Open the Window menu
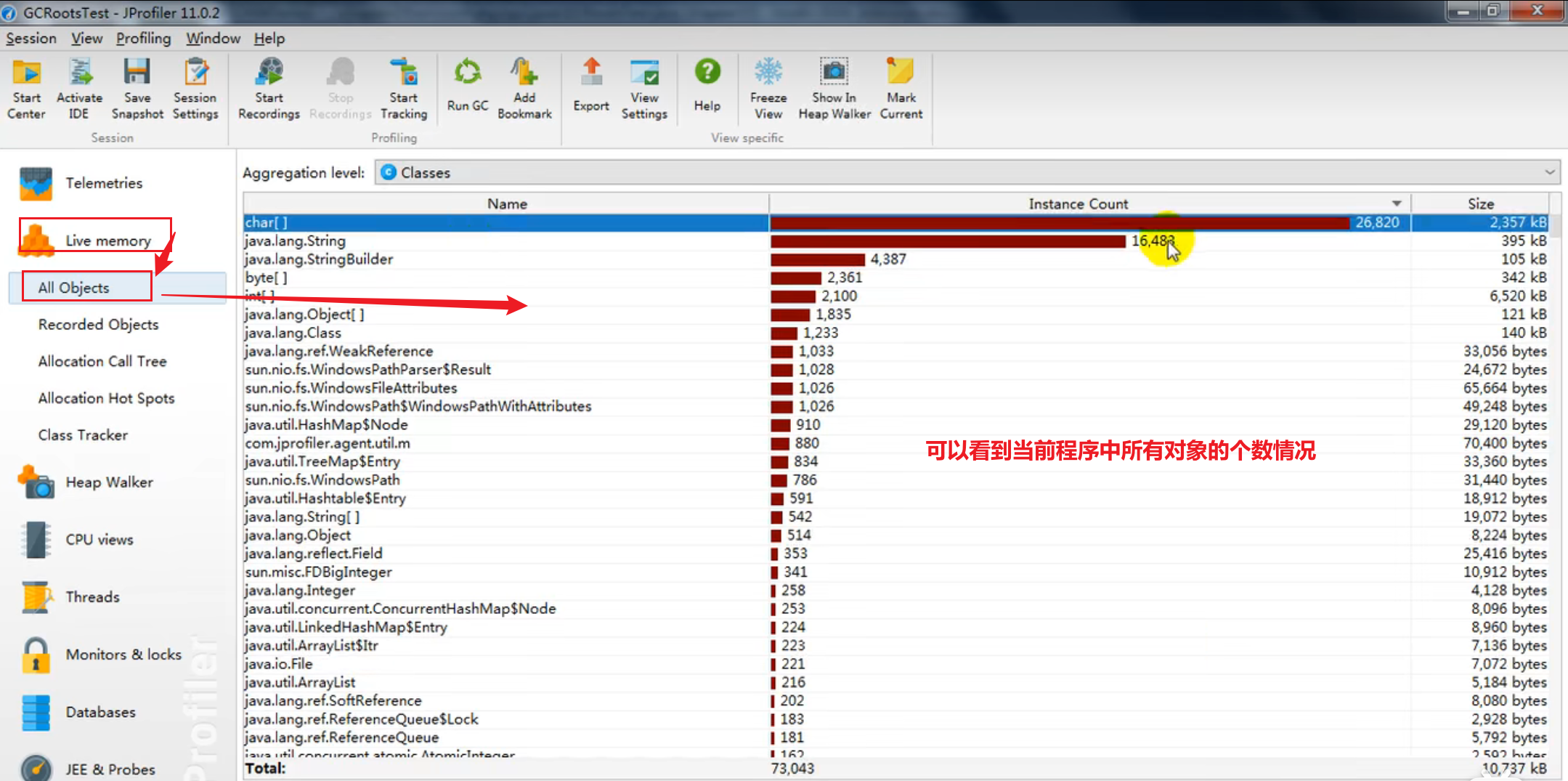 pos(213,39)
